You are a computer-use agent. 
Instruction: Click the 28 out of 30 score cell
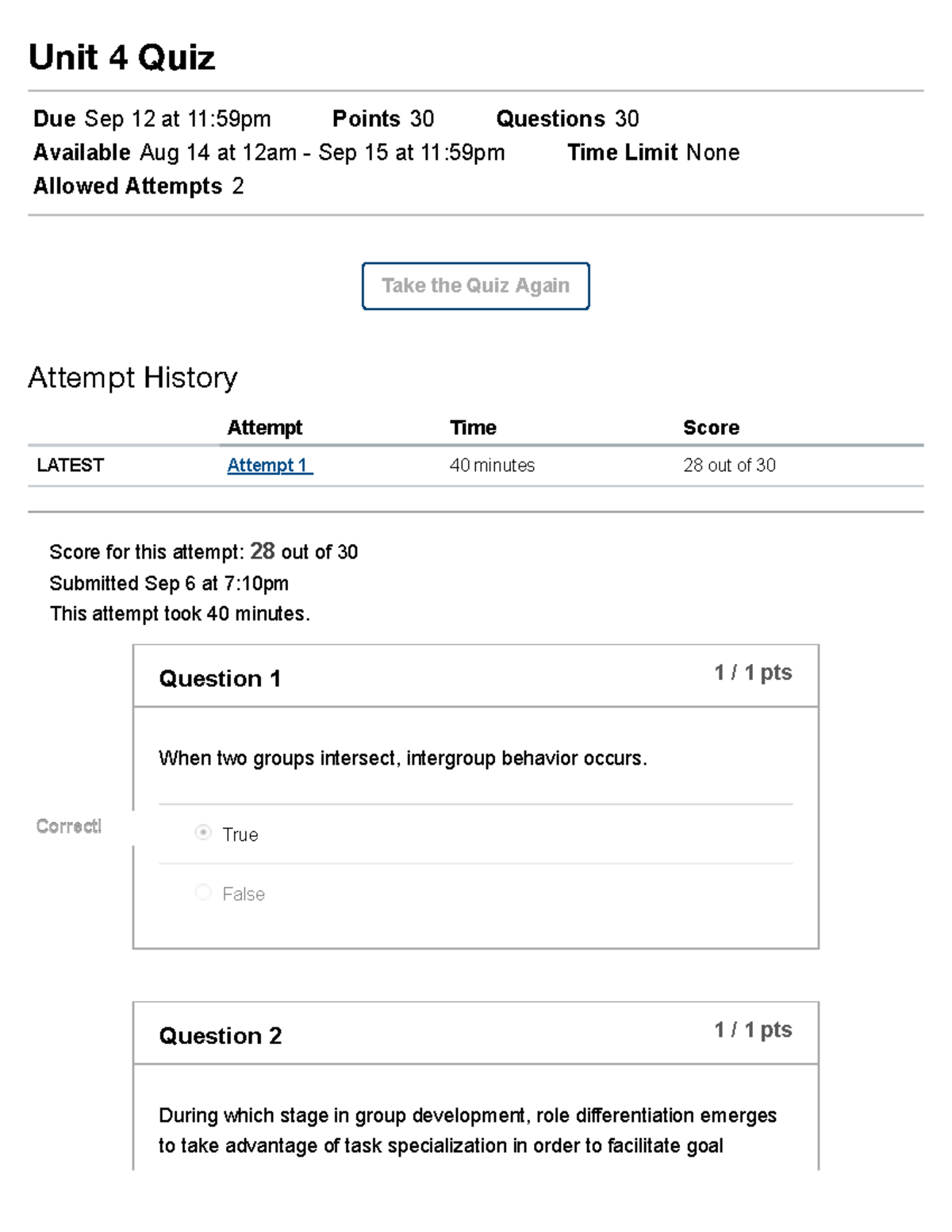(729, 466)
